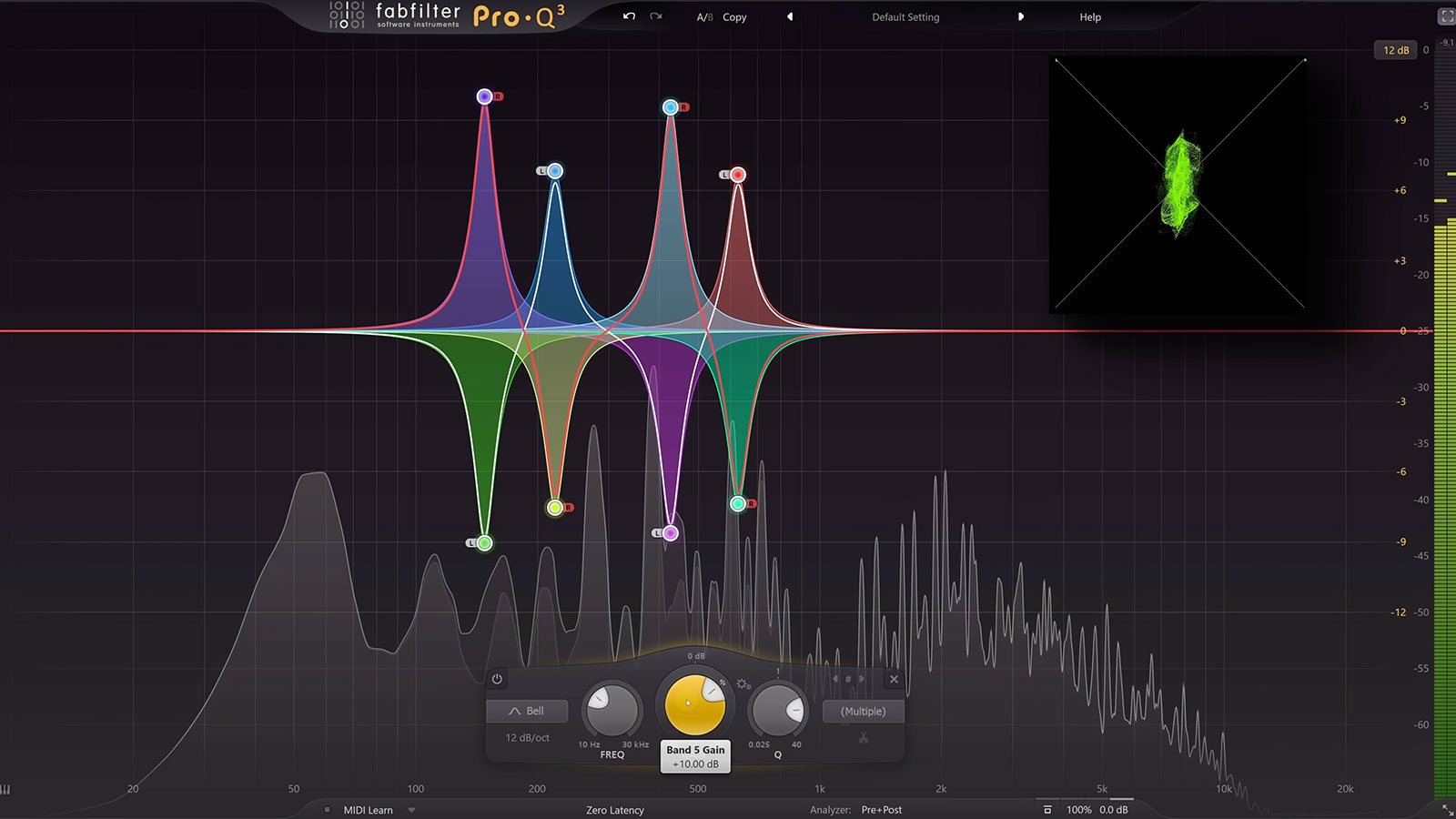
Task: Expand the MIDI Learn dropdown arrow
Action: click(411, 810)
